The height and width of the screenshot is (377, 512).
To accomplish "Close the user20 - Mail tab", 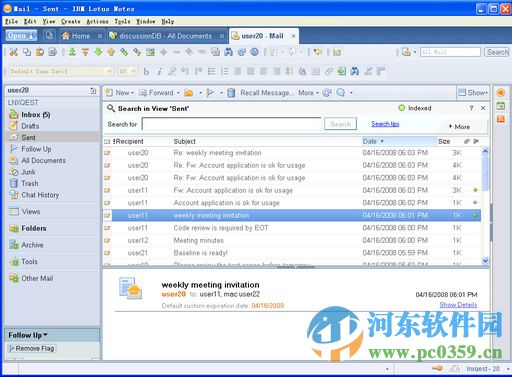I will coord(293,36).
